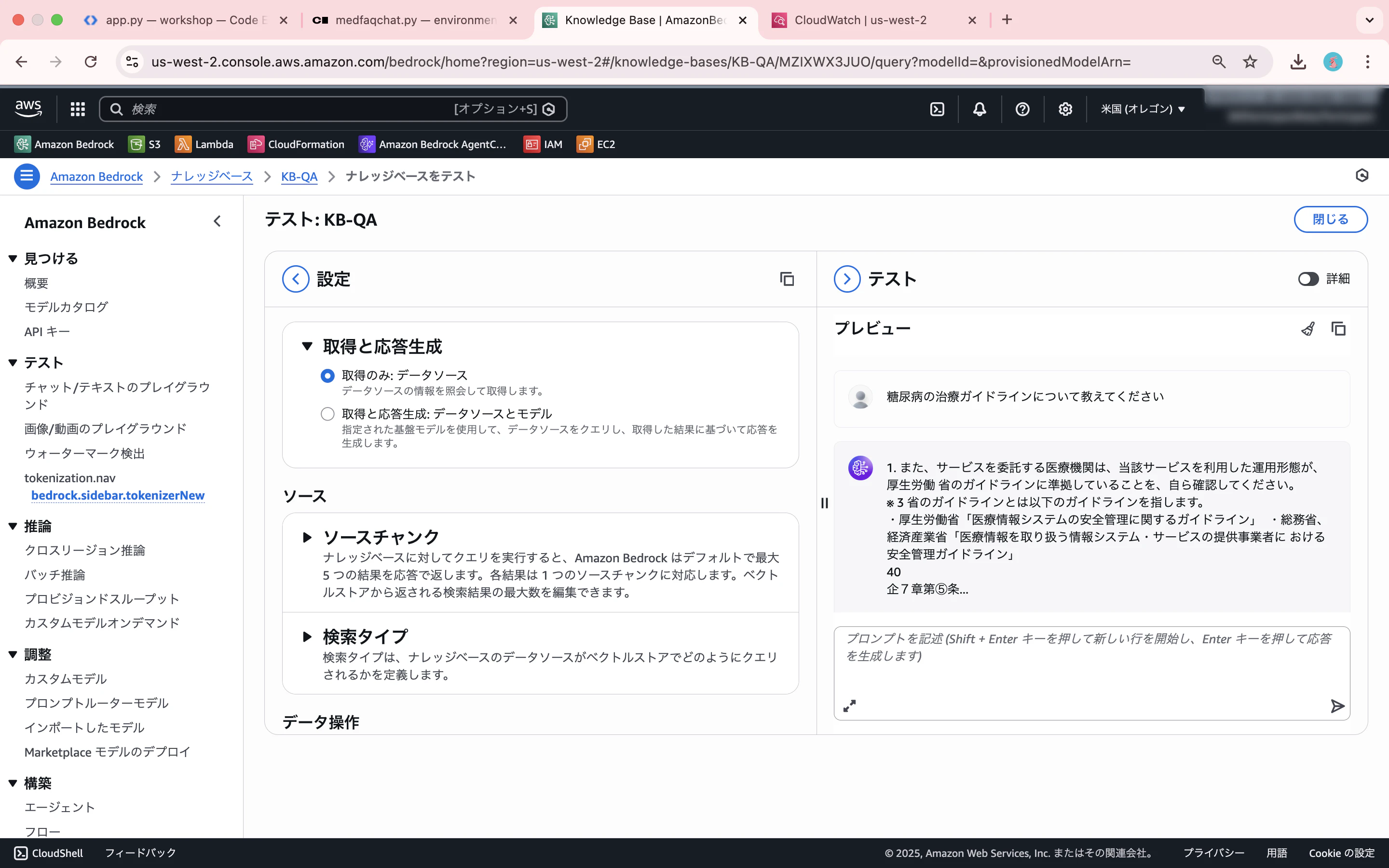Go to KB-QA breadcrumb link
This screenshot has width=1389, height=868.
(299, 176)
